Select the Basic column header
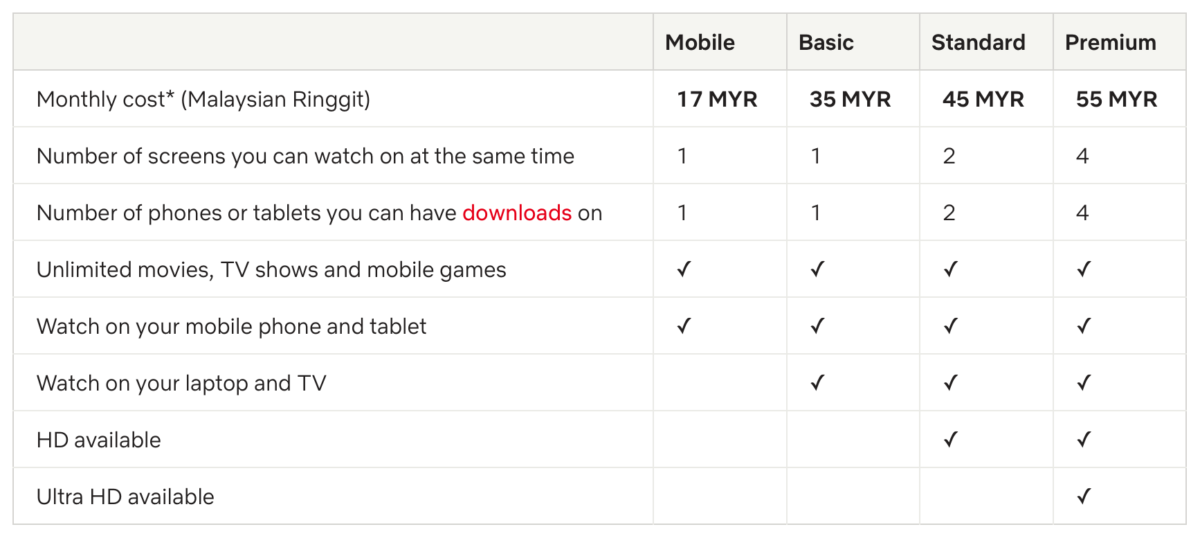 click(x=826, y=43)
